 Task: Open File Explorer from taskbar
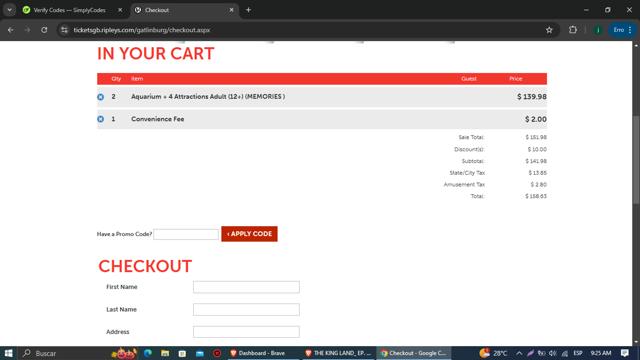(165, 353)
